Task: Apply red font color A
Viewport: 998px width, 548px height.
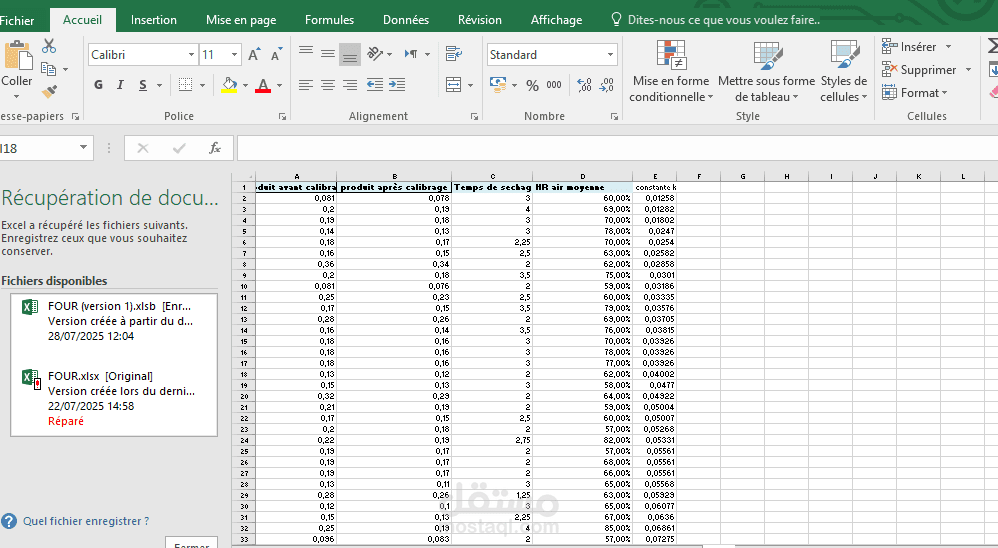Action: (263, 85)
